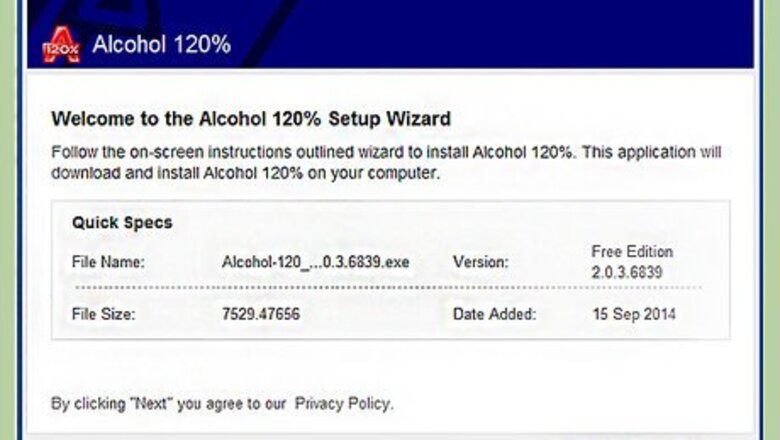The width and height of the screenshot is (780, 440).
Task: Click the Quick Specs heading
Action: pos(122,222)
